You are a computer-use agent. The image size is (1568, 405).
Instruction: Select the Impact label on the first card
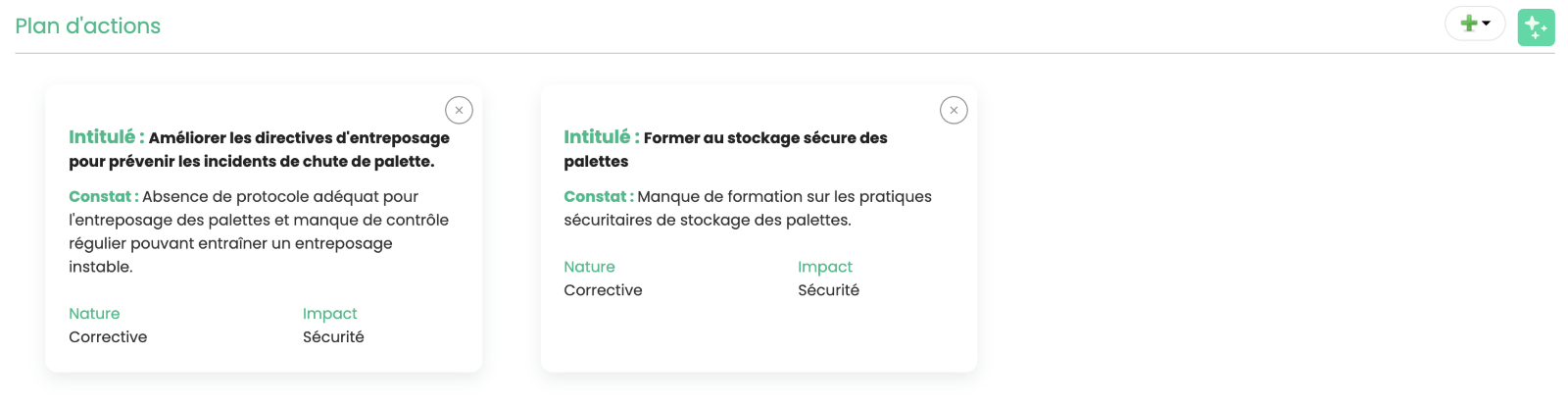coord(330,314)
